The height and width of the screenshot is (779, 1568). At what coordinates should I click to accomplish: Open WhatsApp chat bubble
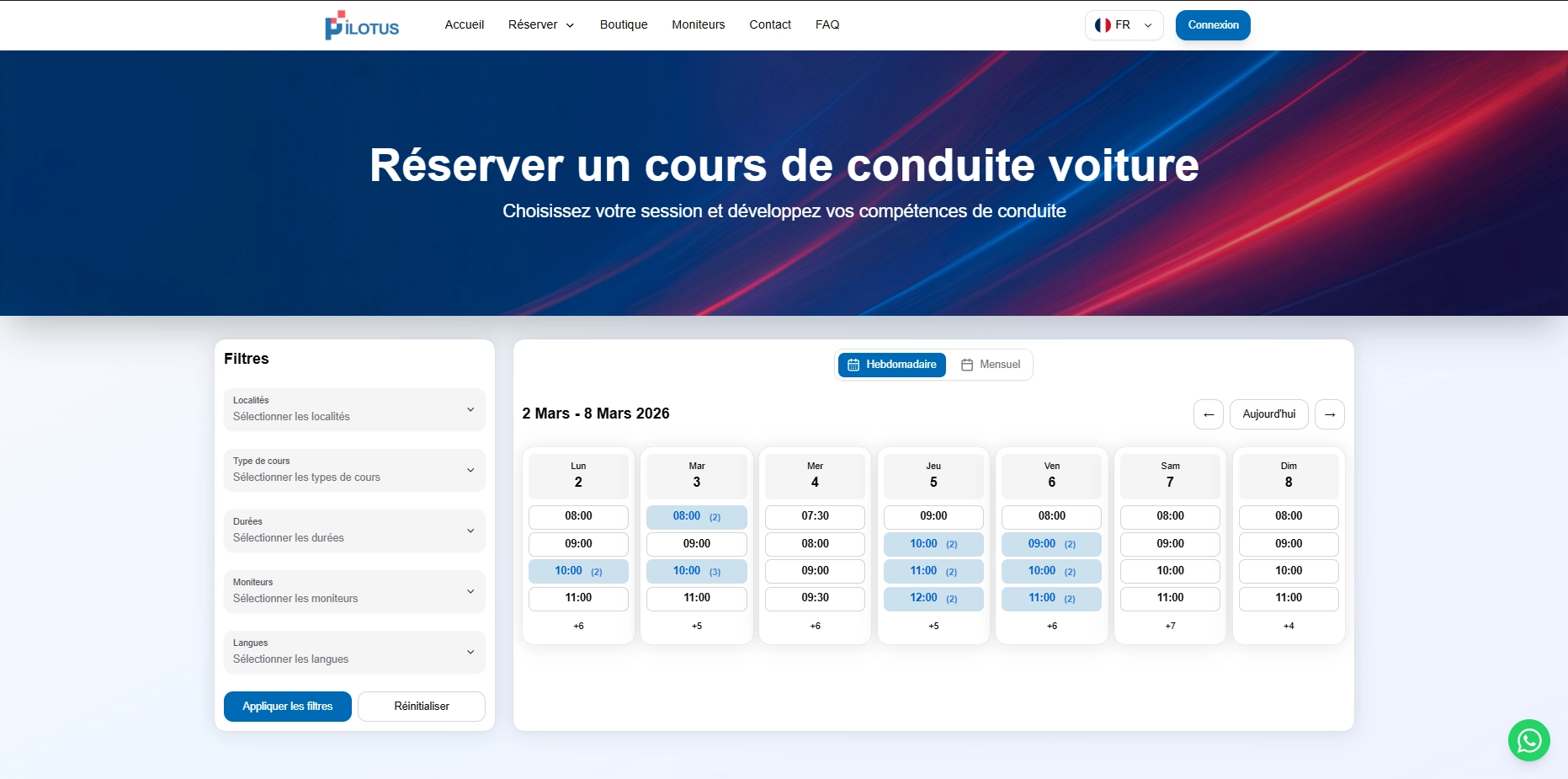(1528, 740)
